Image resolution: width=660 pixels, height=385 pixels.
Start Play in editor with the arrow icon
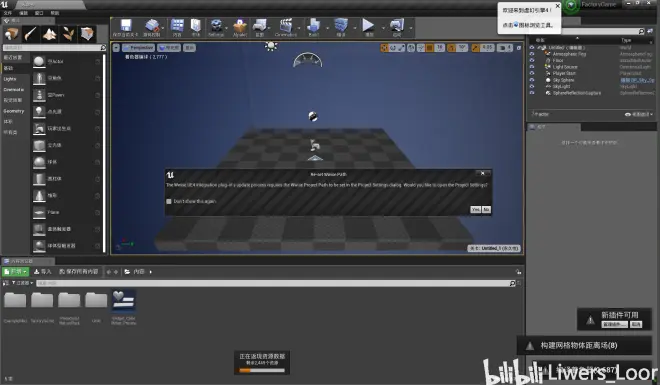368,25
